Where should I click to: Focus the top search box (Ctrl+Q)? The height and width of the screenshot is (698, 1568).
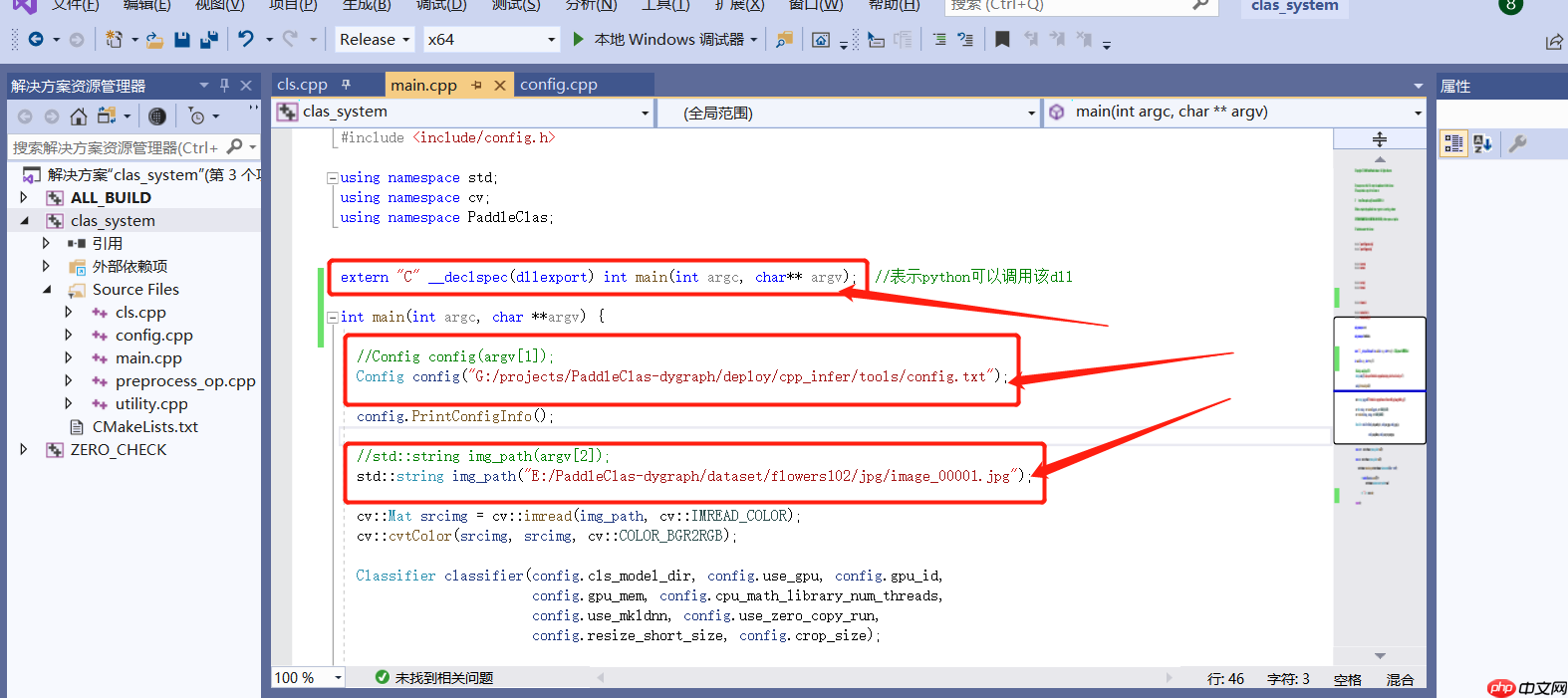[1079, 5]
